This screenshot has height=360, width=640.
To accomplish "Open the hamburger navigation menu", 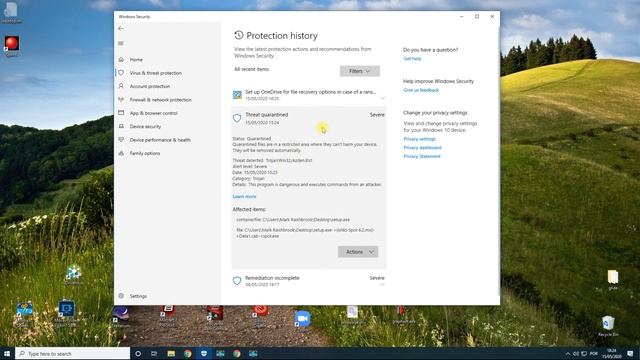I will pos(121,43).
